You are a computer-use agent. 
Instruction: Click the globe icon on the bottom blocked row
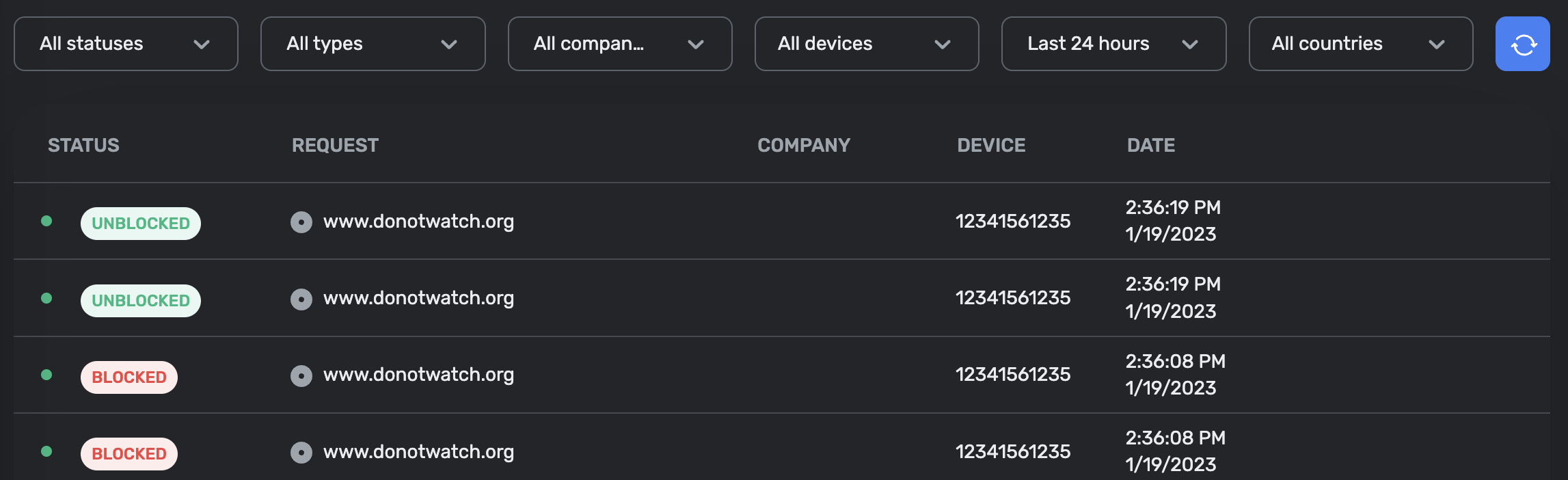pos(301,451)
